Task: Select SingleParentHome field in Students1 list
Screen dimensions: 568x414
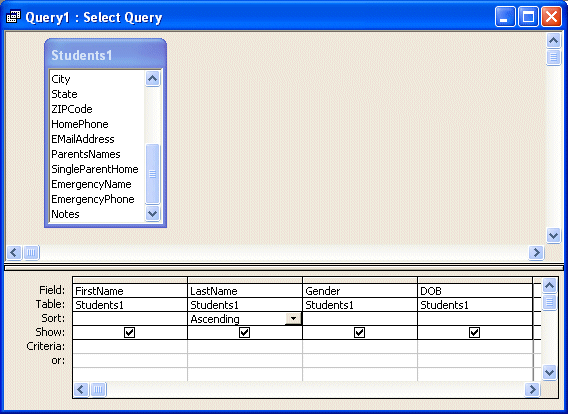Action: click(95, 169)
